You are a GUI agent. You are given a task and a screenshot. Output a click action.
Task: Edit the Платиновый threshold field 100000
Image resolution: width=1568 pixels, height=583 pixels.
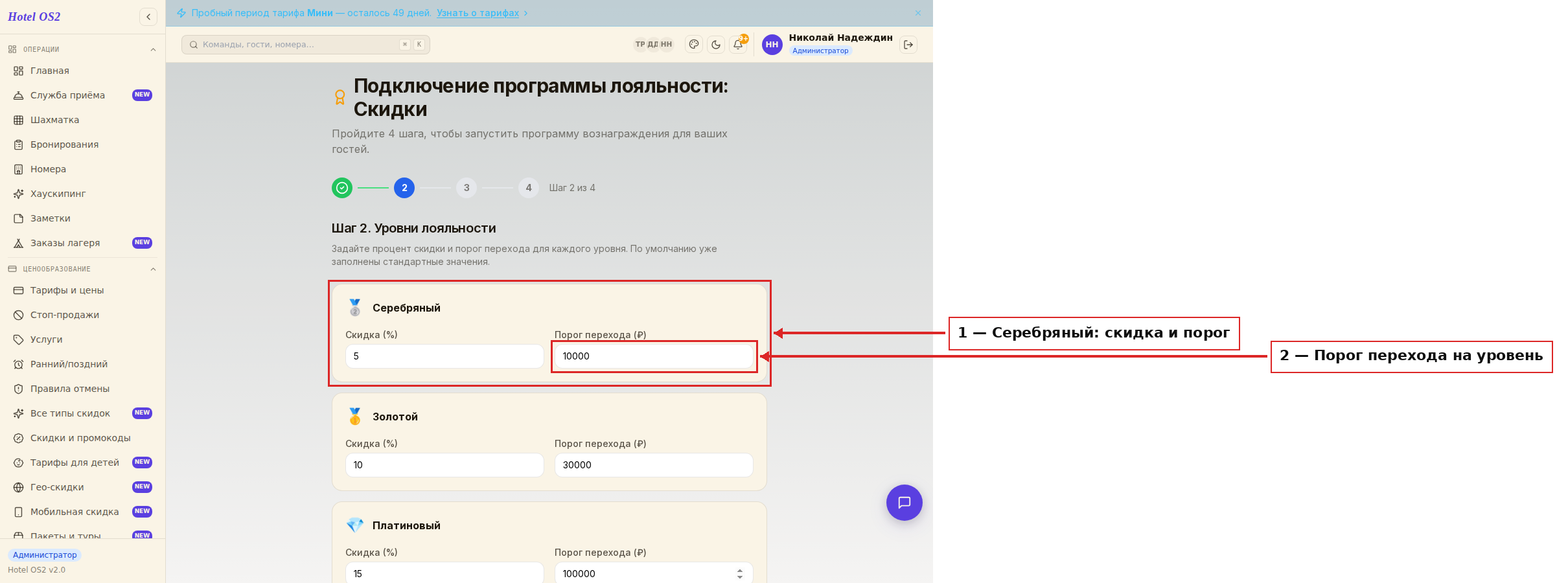(x=654, y=573)
